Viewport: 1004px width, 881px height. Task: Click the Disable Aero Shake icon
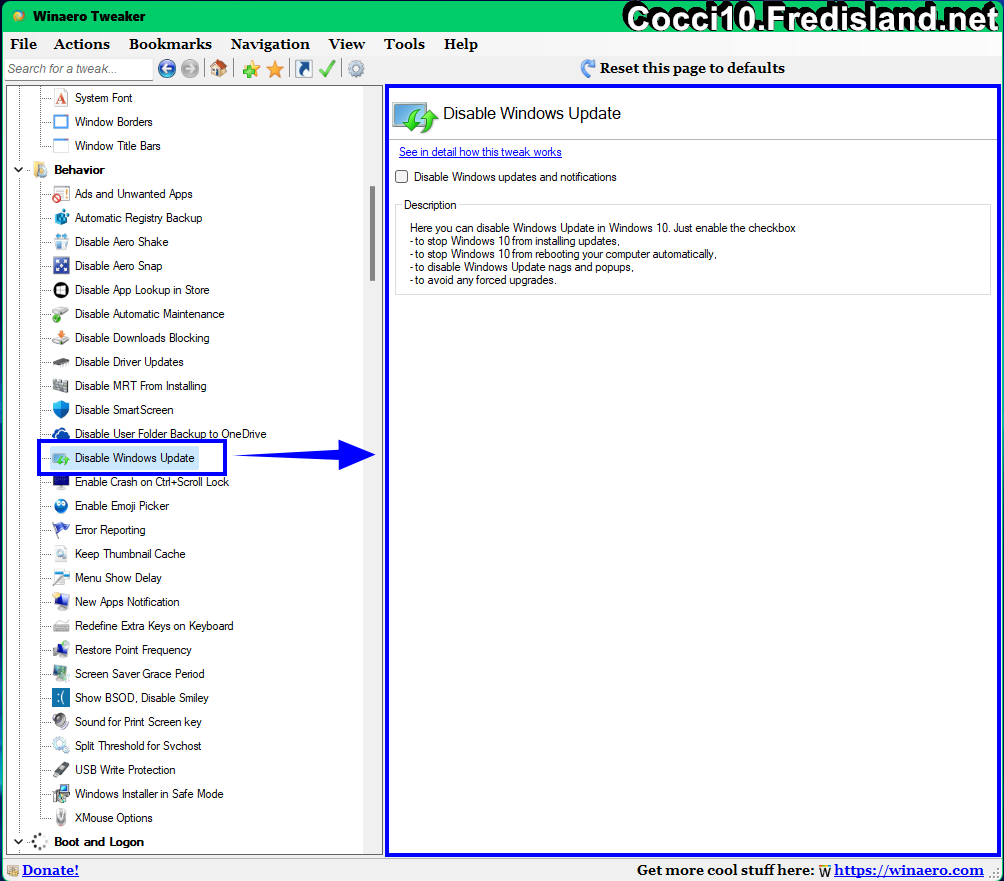61,242
